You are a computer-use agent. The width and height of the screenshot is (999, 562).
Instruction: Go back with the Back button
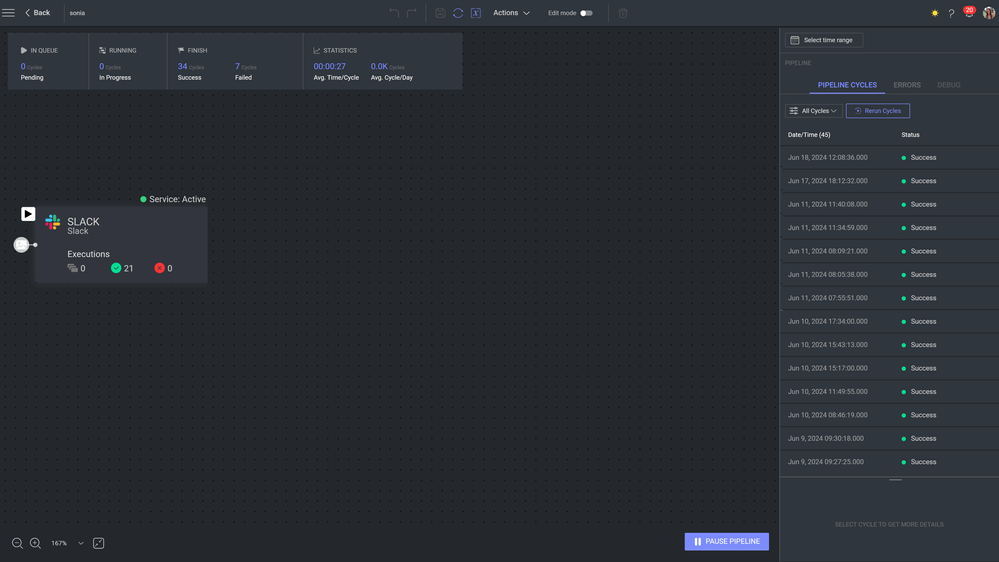point(38,13)
